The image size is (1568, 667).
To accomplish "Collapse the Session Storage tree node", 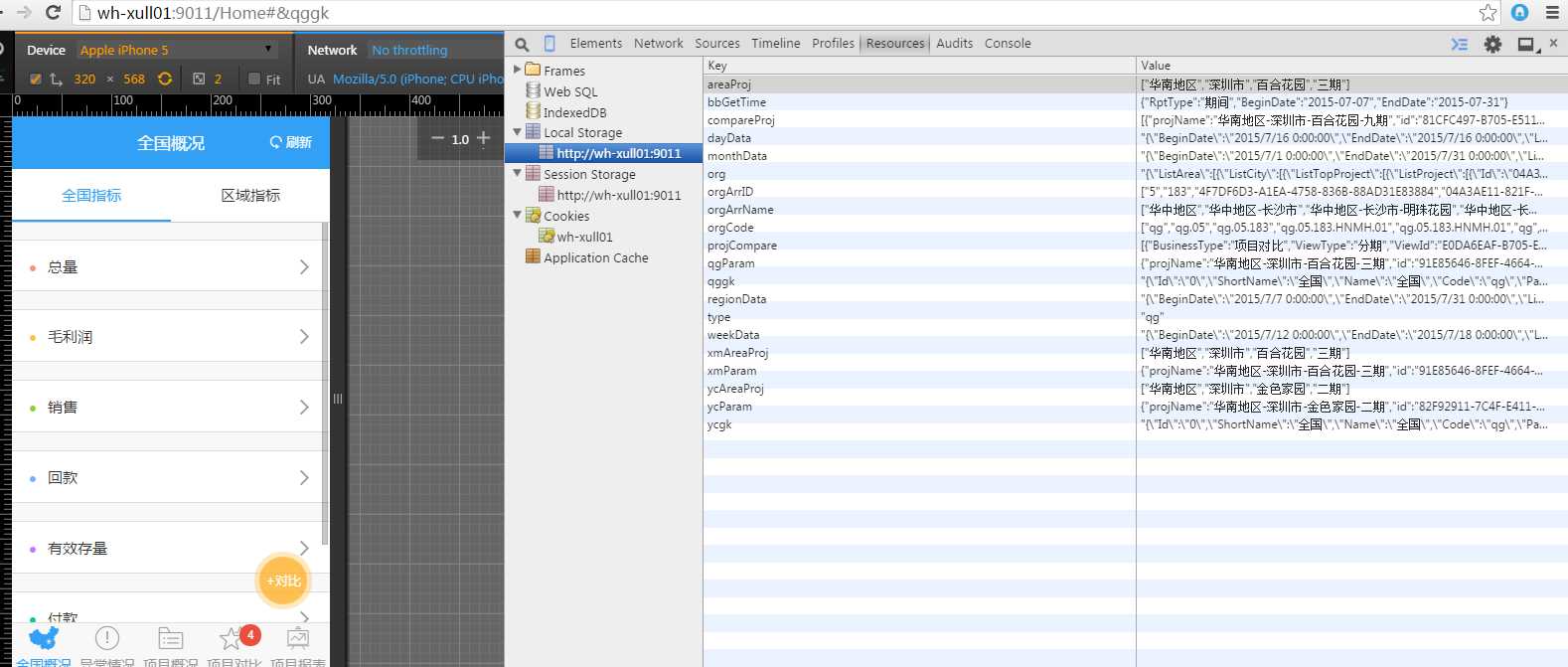I will 517,173.
